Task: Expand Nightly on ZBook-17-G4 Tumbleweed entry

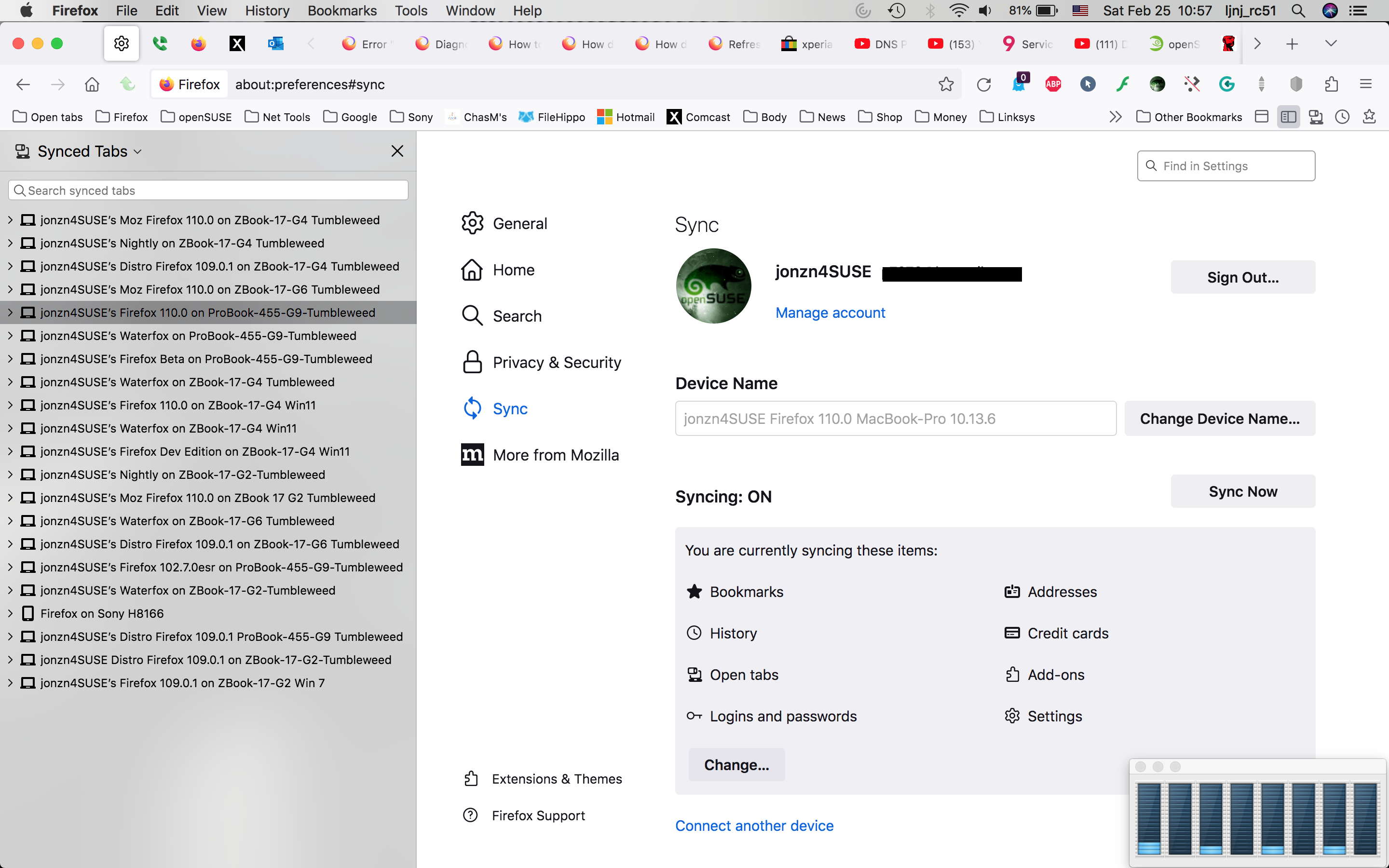Action: pos(10,243)
